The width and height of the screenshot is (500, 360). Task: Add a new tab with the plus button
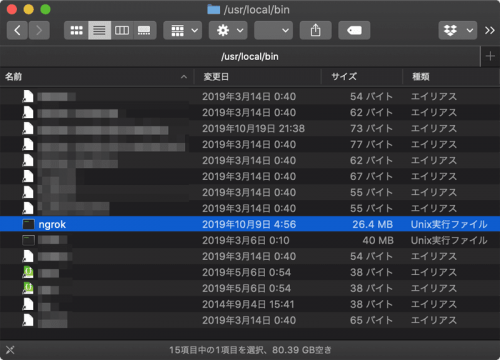click(x=490, y=56)
